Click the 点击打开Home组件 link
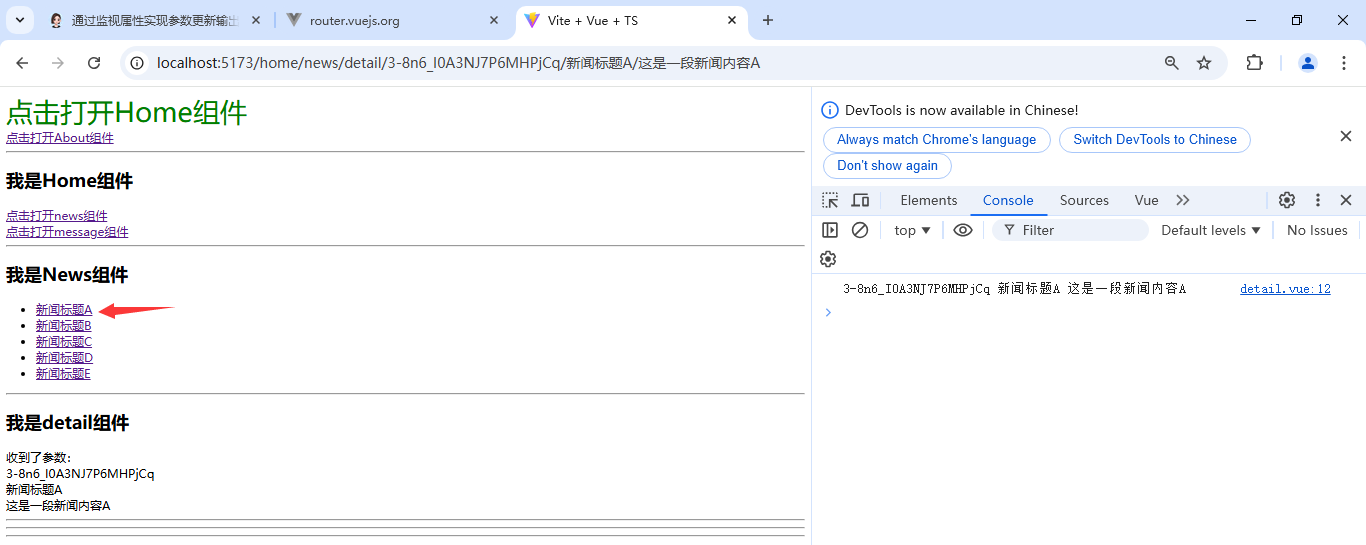 click(x=126, y=112)
